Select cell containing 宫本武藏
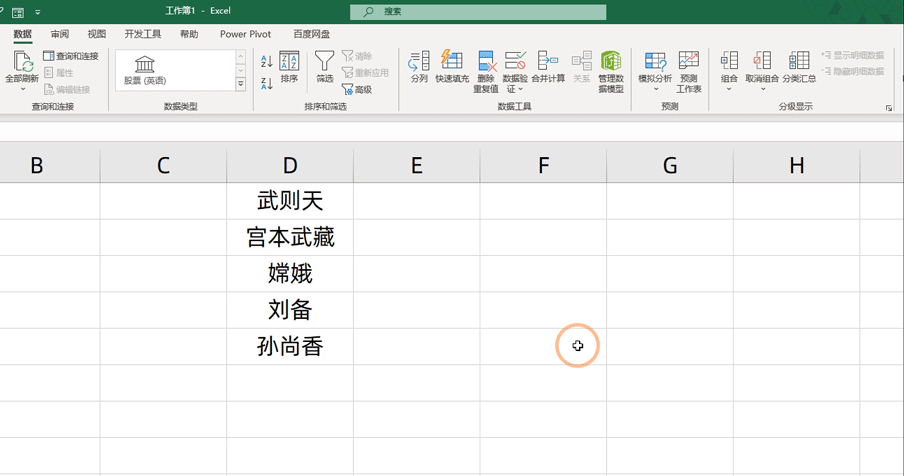 [290, 237]
